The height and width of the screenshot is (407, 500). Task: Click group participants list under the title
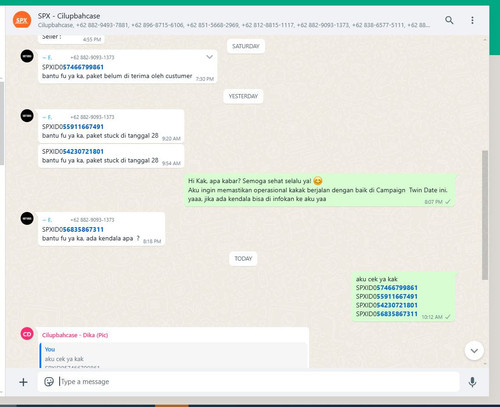coord(234,25)
